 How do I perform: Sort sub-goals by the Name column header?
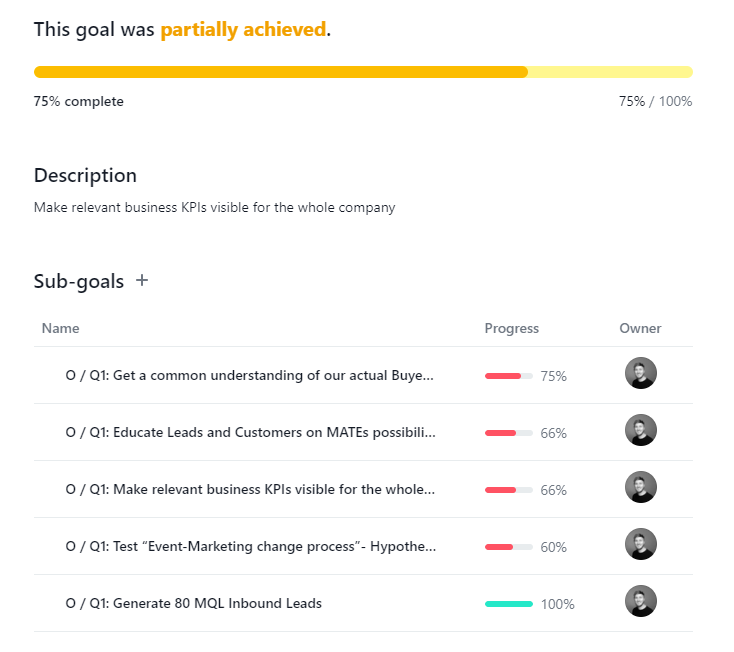pyautogui.click(x=61, y=328)
